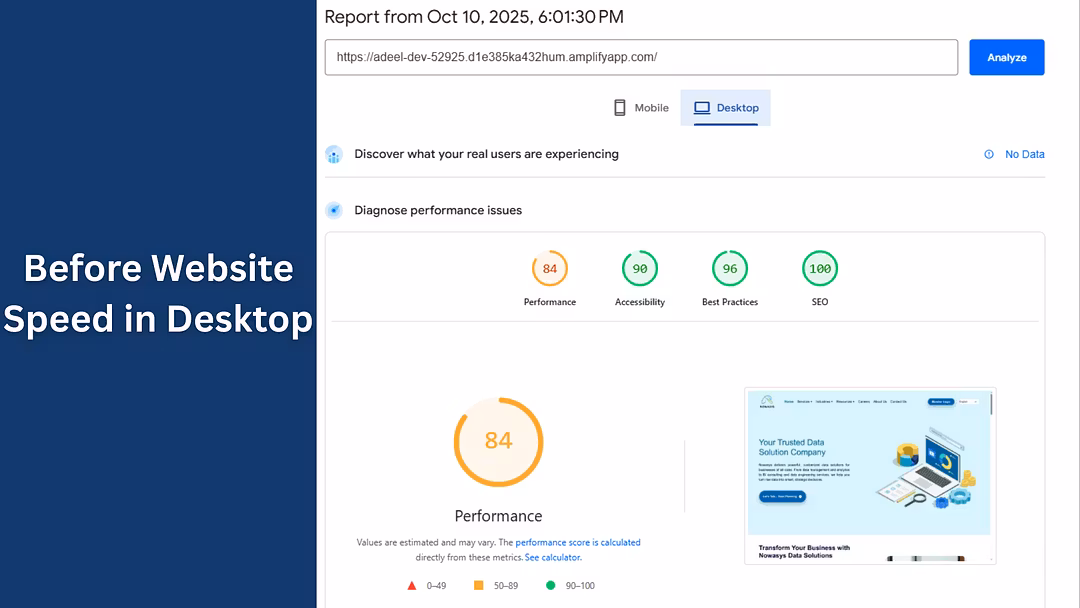
Task: Click the large Performance 84 gauge
Action: (x=498, y=441)
